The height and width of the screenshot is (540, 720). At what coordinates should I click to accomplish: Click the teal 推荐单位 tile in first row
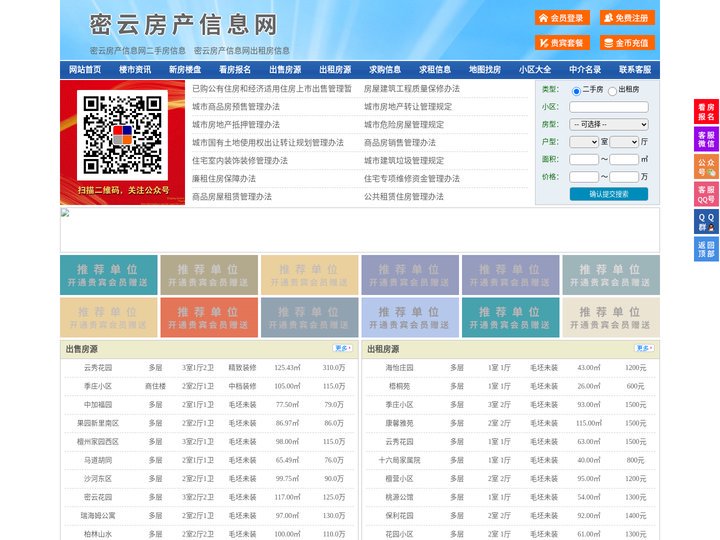coord(109,275)
